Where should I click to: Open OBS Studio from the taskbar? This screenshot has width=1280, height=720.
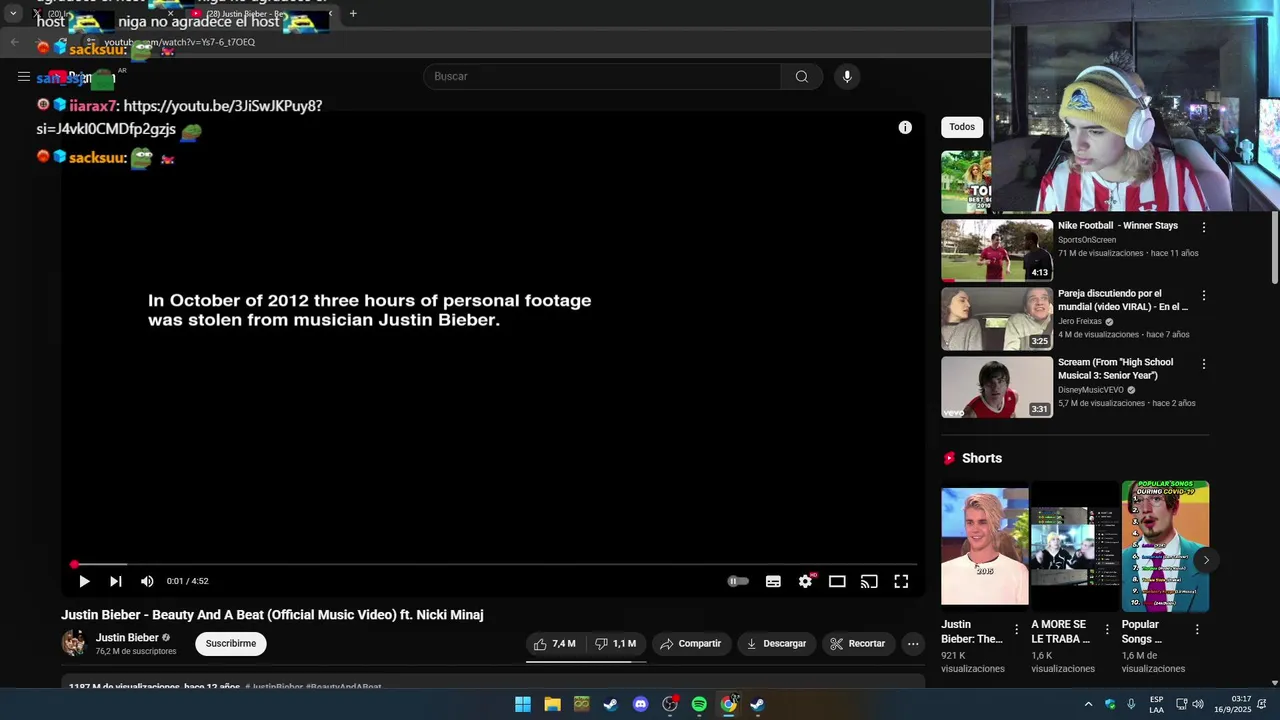(x=670, y=705)
